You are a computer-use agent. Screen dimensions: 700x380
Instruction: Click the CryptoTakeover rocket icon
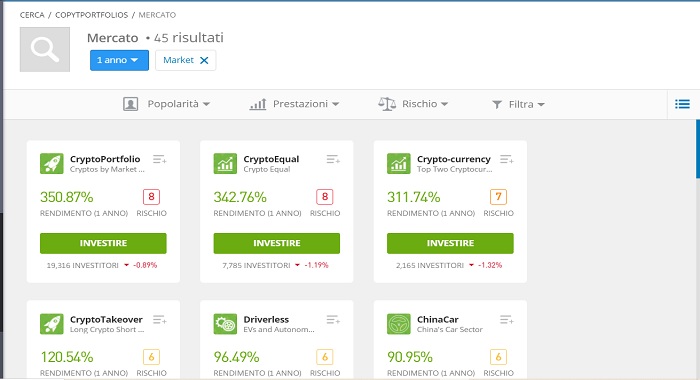click(x=52, y=324)
